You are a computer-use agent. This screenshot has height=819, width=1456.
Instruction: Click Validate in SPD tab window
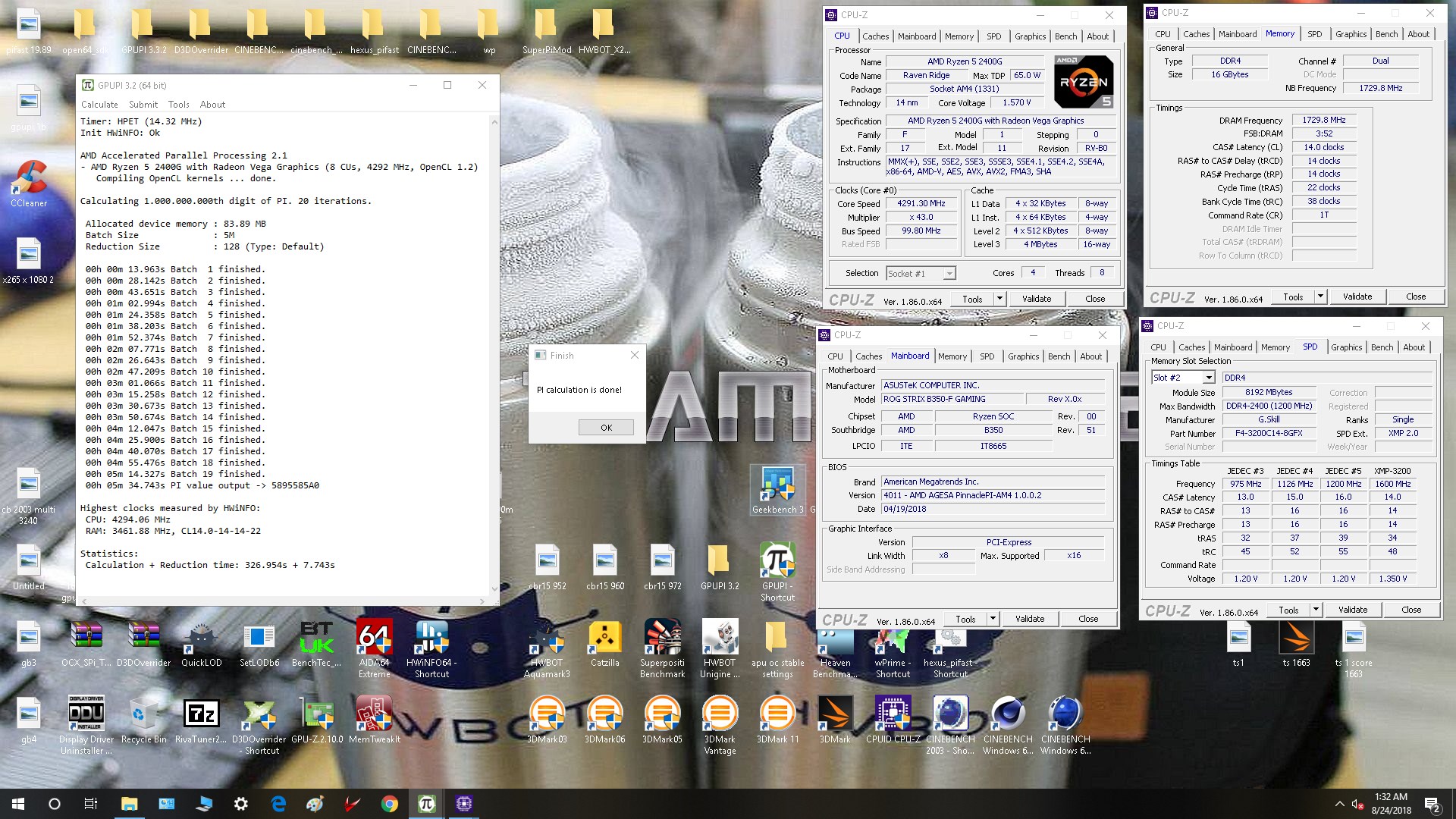coord(1352,610)
